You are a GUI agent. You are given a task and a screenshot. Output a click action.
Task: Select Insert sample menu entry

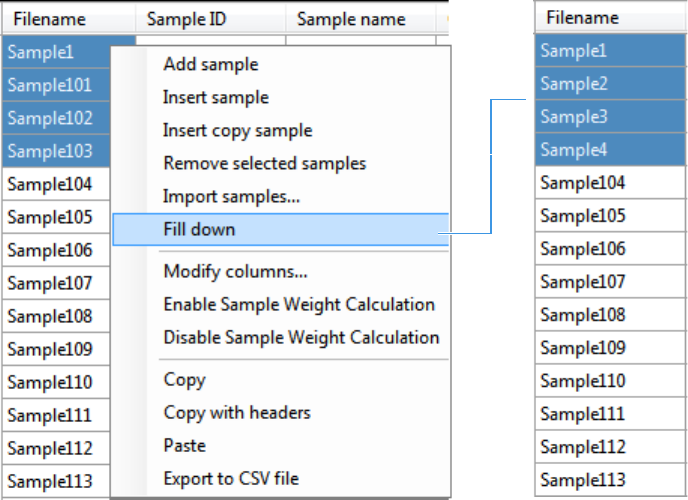[215, 97]
